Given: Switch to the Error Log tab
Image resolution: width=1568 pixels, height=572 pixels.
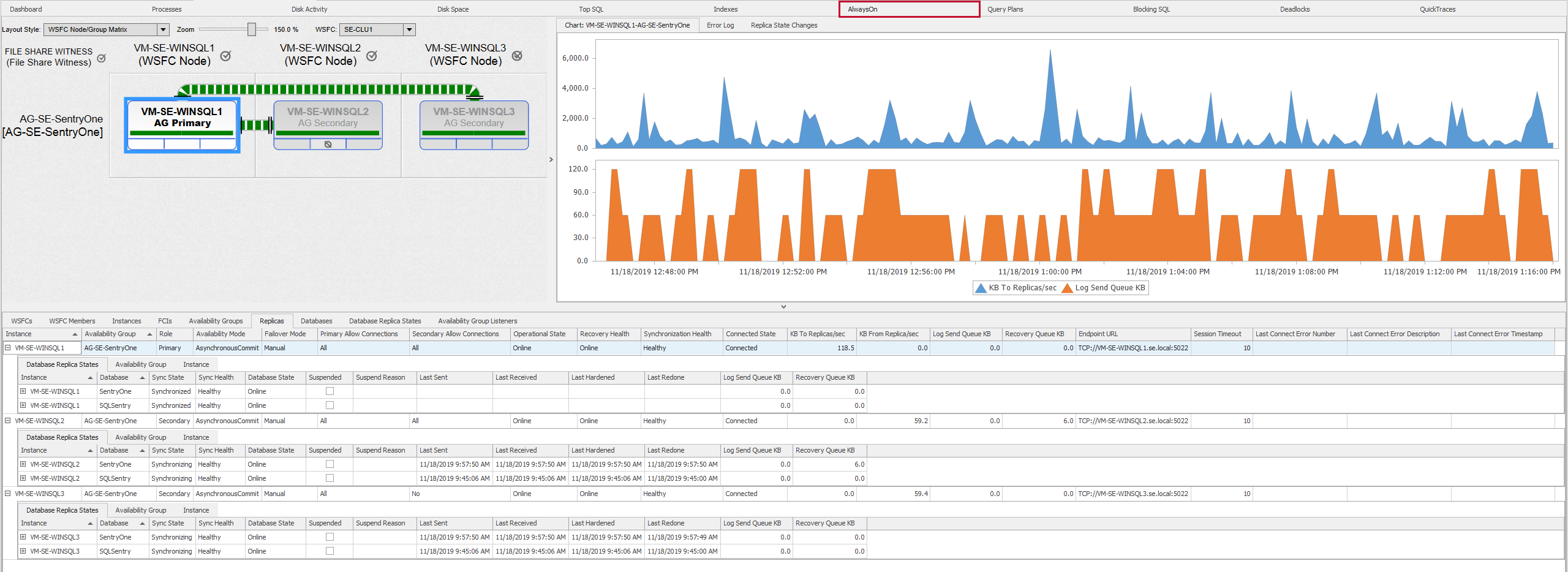Looking at the screenshot, I should pos(720,25).
